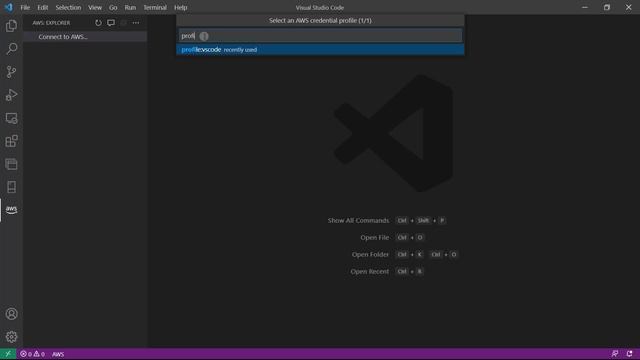Open the Go menu

click(x=113, y=7)
